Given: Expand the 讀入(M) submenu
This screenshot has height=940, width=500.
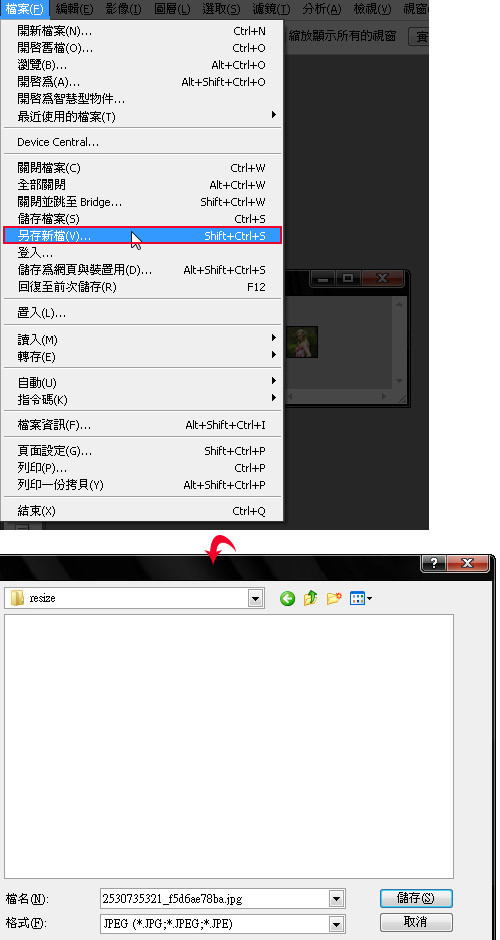Looking at the screenshot, I should tap(142, 339).
